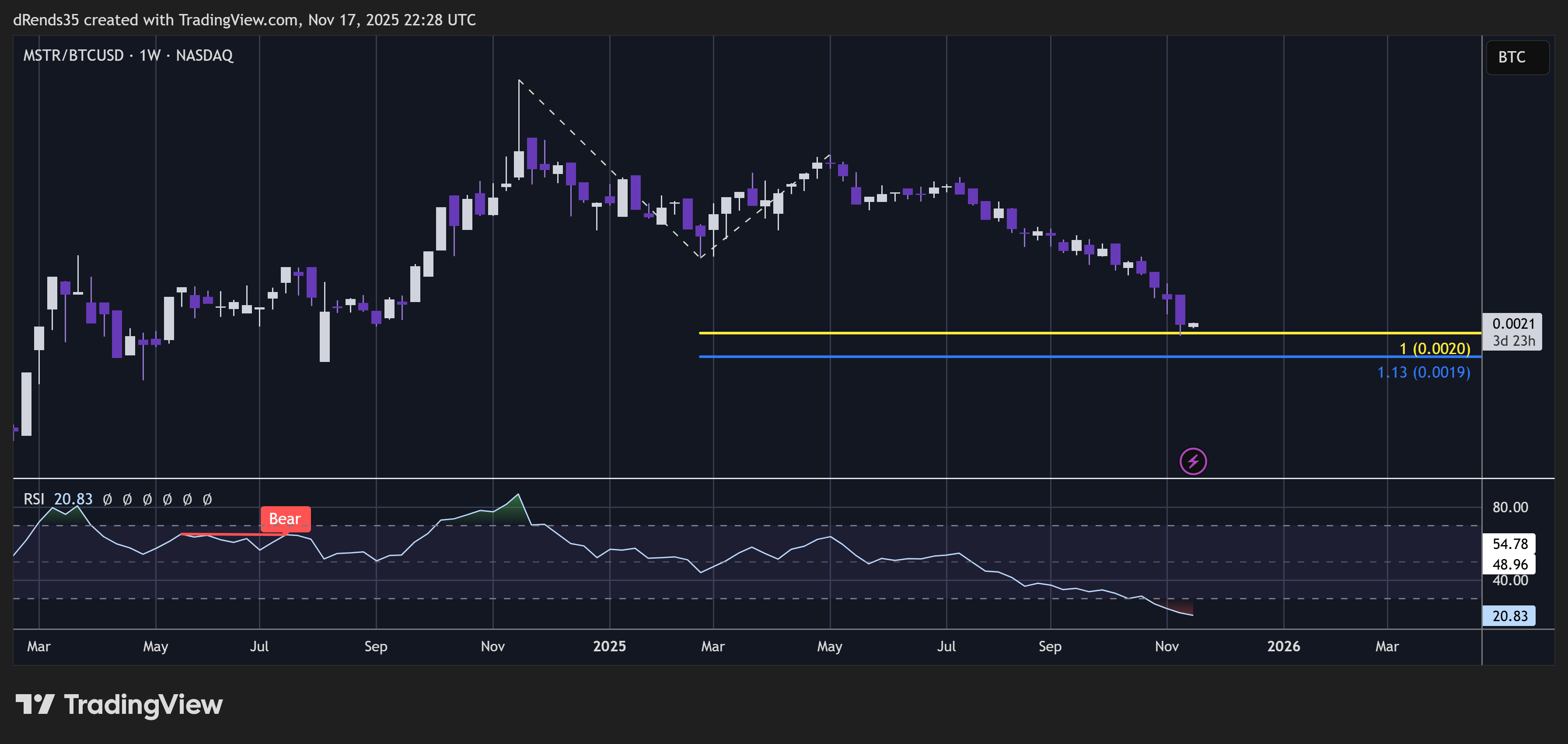Click the 2025 label on time axis
The width and height of the screenshot is (1568, 744).
(x=609, y=646)
